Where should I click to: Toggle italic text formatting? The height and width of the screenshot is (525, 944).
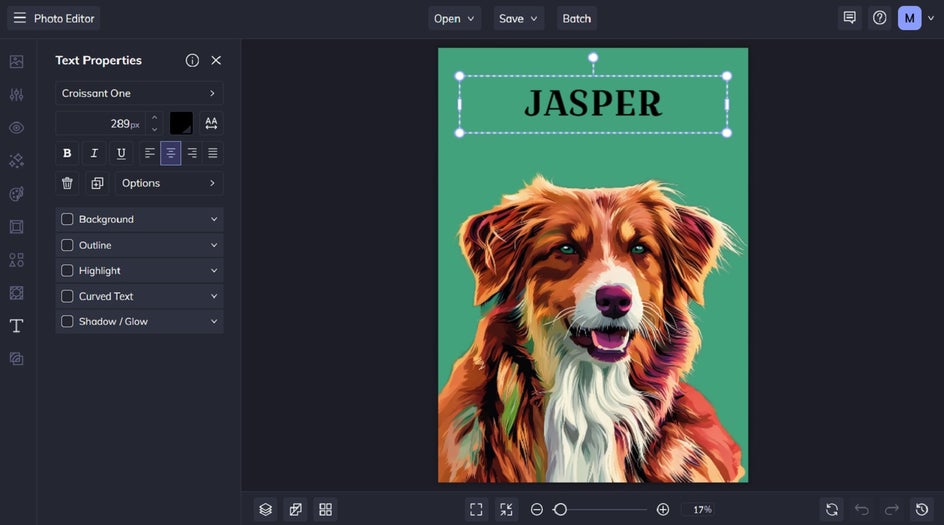94,153
